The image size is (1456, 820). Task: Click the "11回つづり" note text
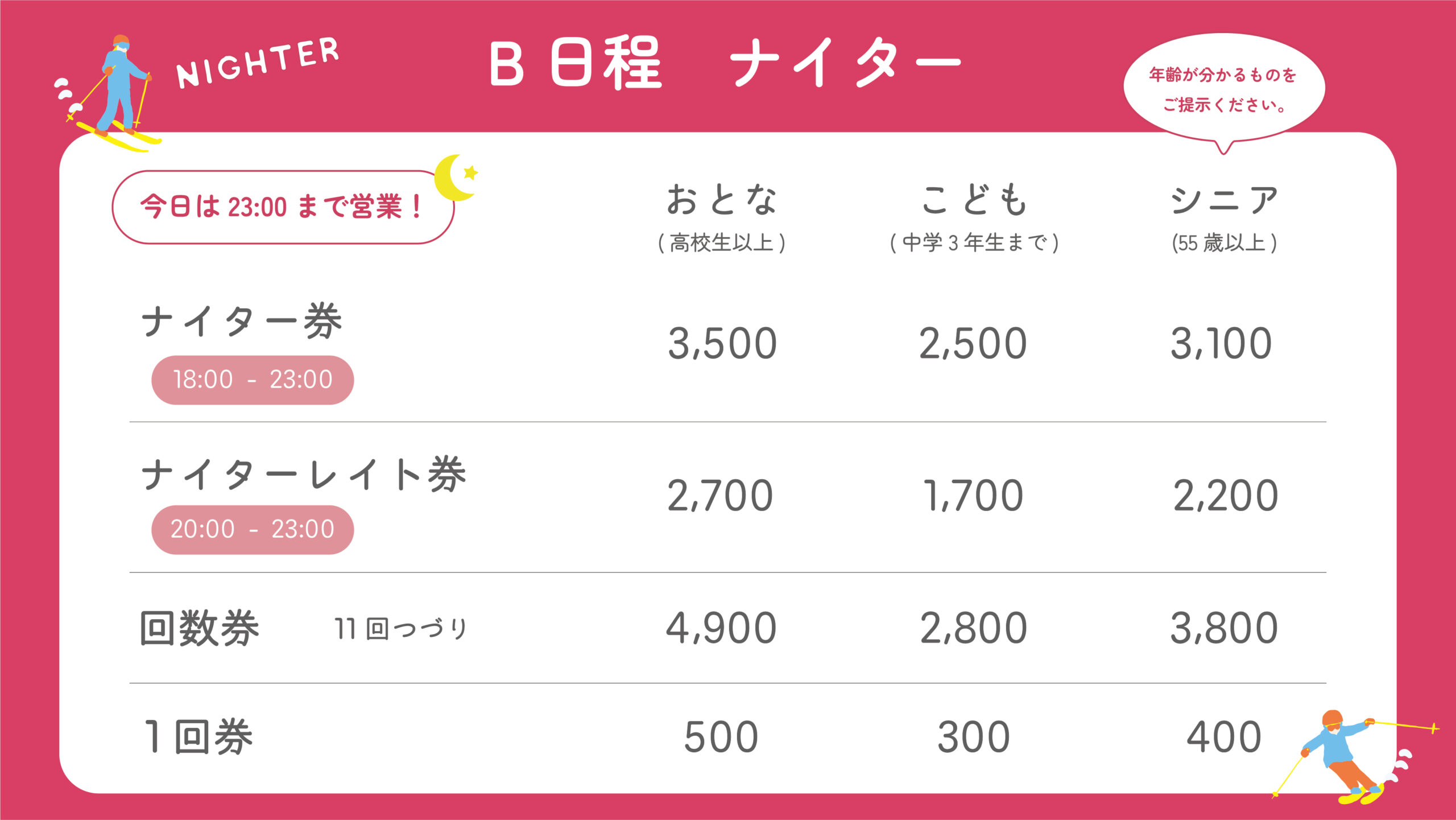pyautogui.click(x=400, y=629)
